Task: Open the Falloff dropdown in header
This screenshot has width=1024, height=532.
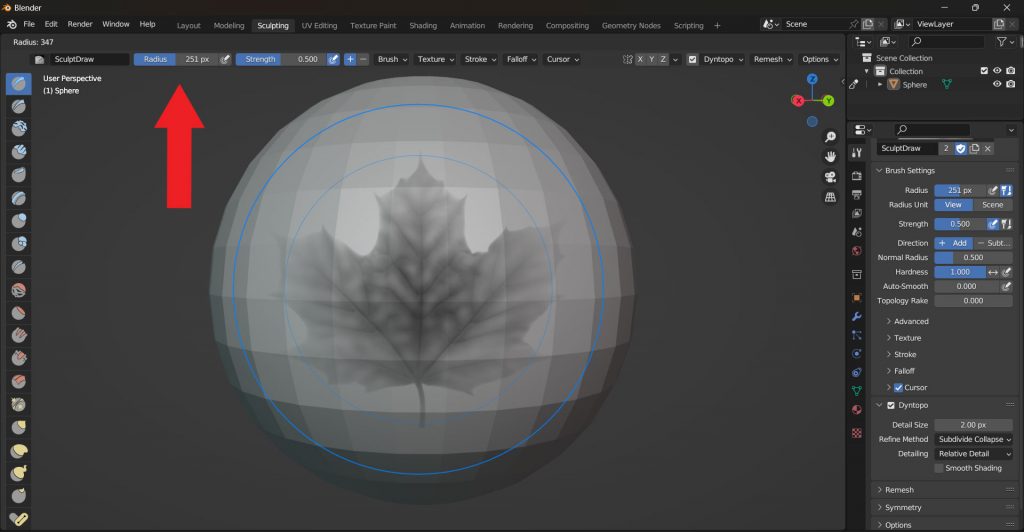Action: point(521,59)
